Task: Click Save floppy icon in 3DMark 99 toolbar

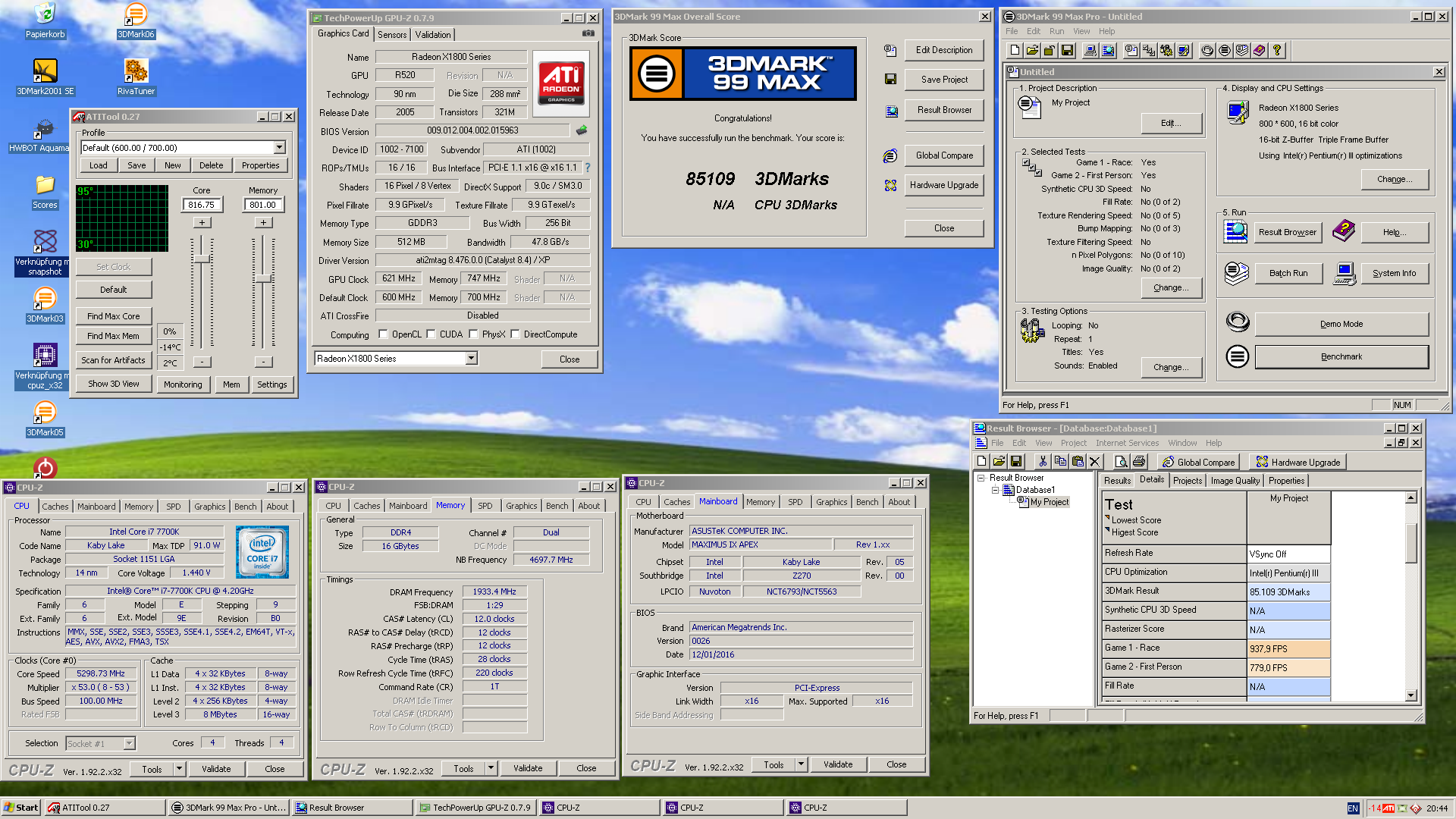Action: (x=1067, y=50)
